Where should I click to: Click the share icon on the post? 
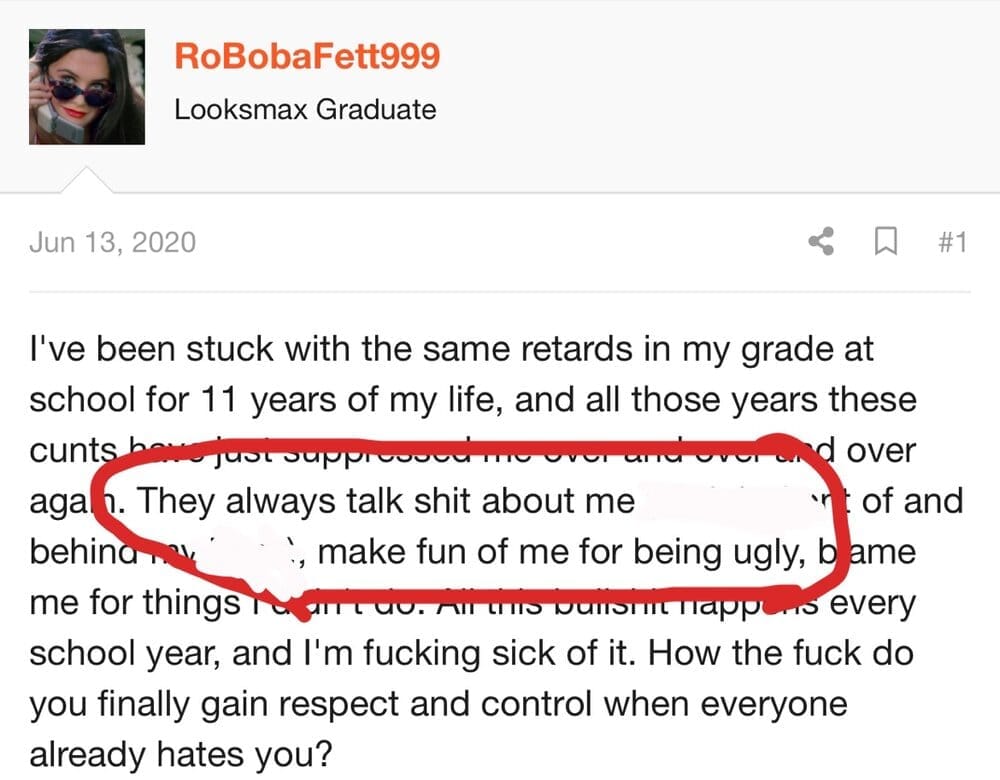click(822, 242)
